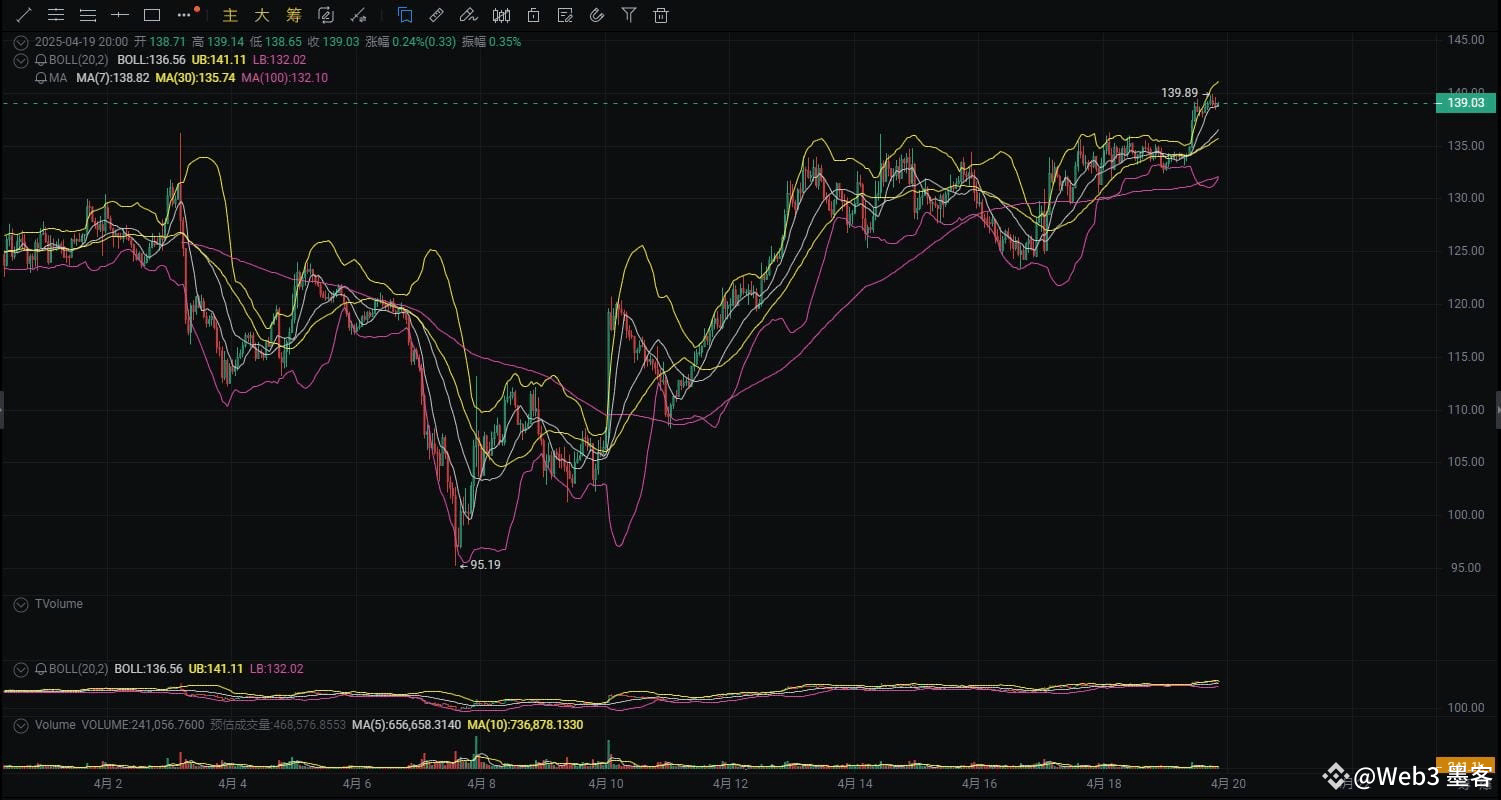The image size is (1501, 800).
Task: Switch to the 主 main chart view
Action: pos(229,15)
